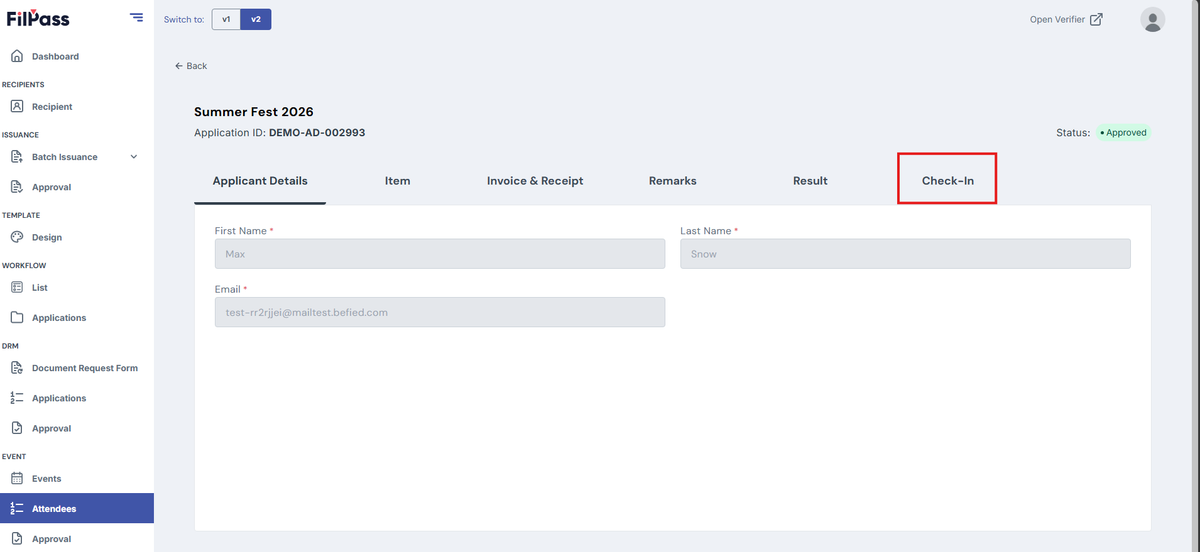Switch to version v2
Viewport: 1200px width, 552px height.
256,19
